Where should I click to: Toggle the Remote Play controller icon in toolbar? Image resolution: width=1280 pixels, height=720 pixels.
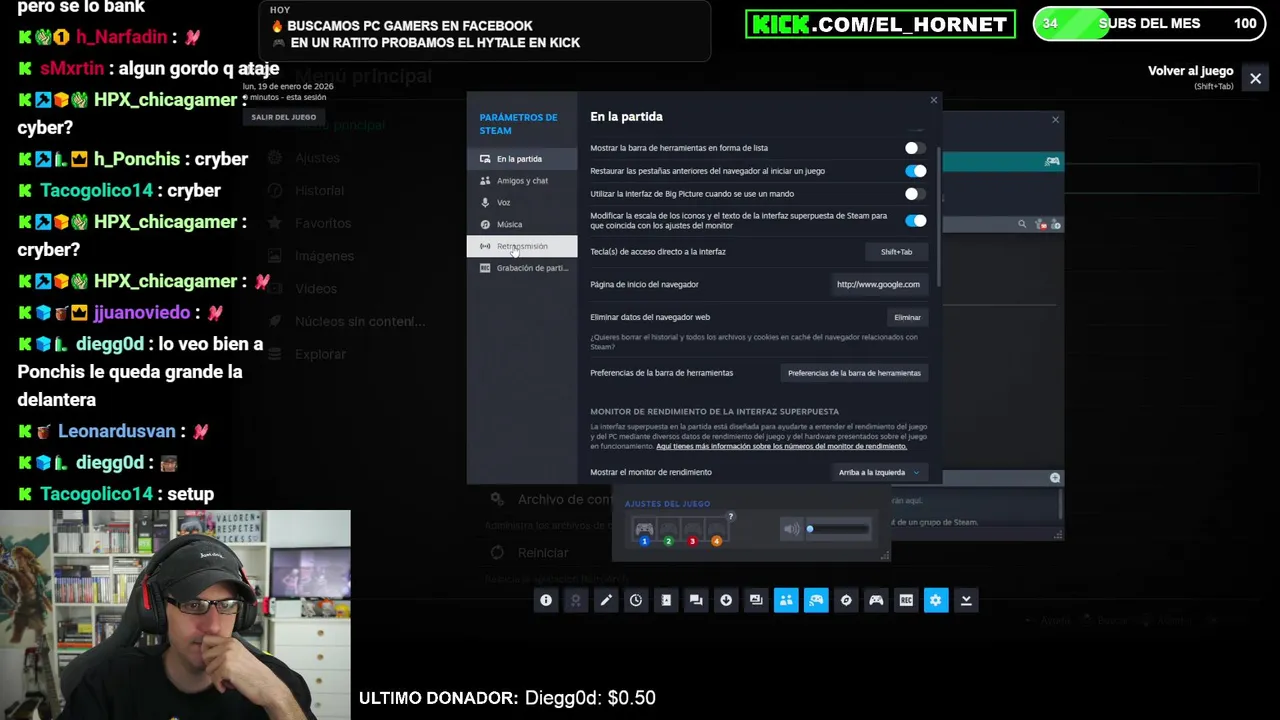816,600
